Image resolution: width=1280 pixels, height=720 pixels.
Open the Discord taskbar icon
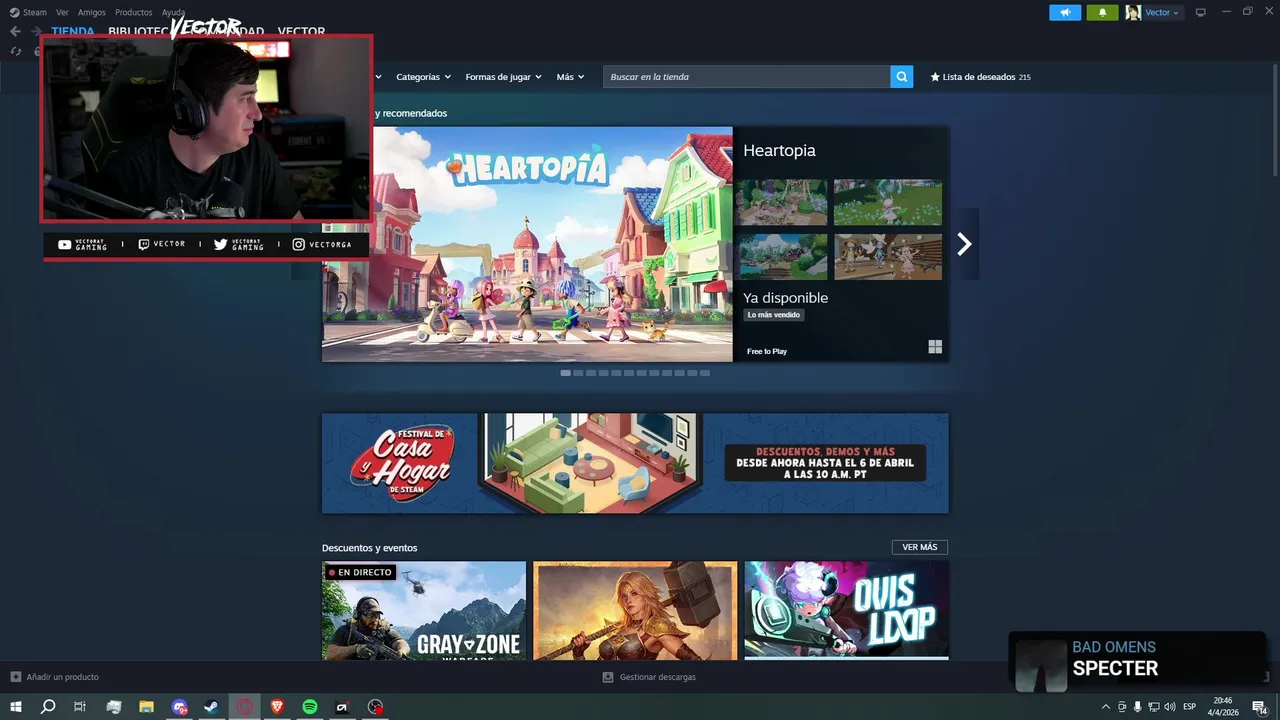179,707
